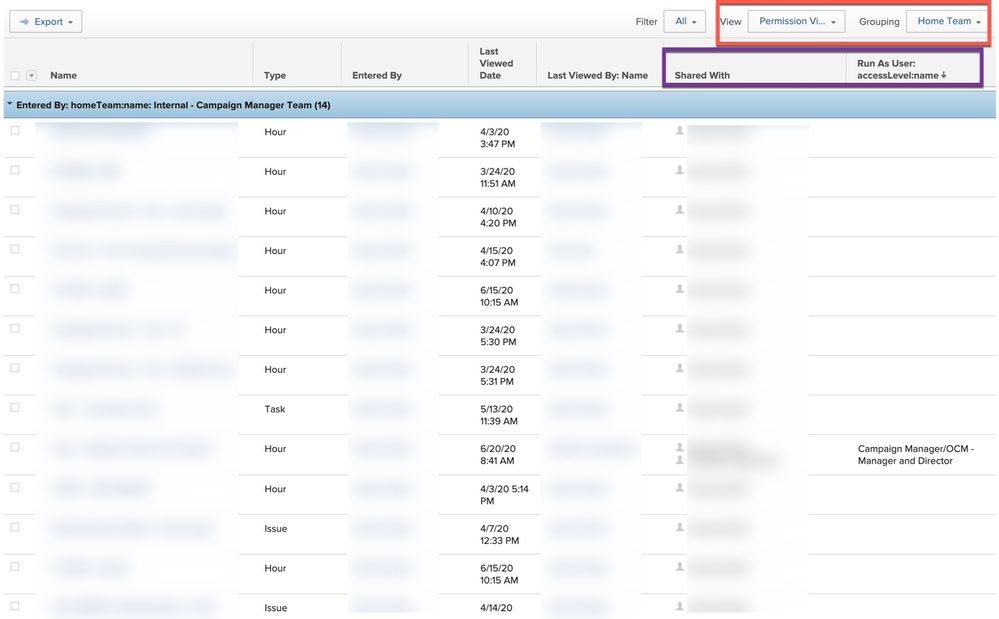Toggle the select-all checkbox in the header
The height and width of the screenshot is (619, 999).
[x=14, y=76]
